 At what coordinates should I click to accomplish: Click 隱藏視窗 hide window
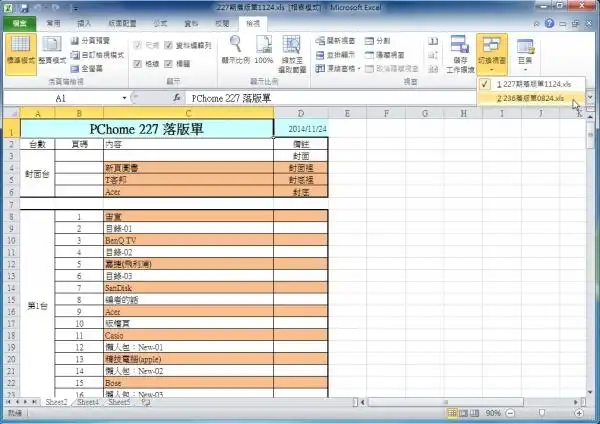(384, 55)
